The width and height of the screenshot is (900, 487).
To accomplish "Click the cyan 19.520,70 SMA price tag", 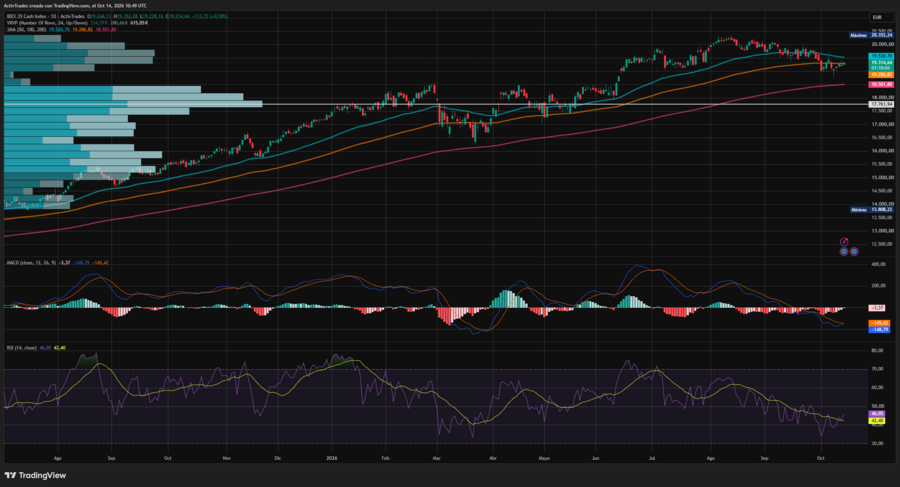I will [x=881, y=56].
